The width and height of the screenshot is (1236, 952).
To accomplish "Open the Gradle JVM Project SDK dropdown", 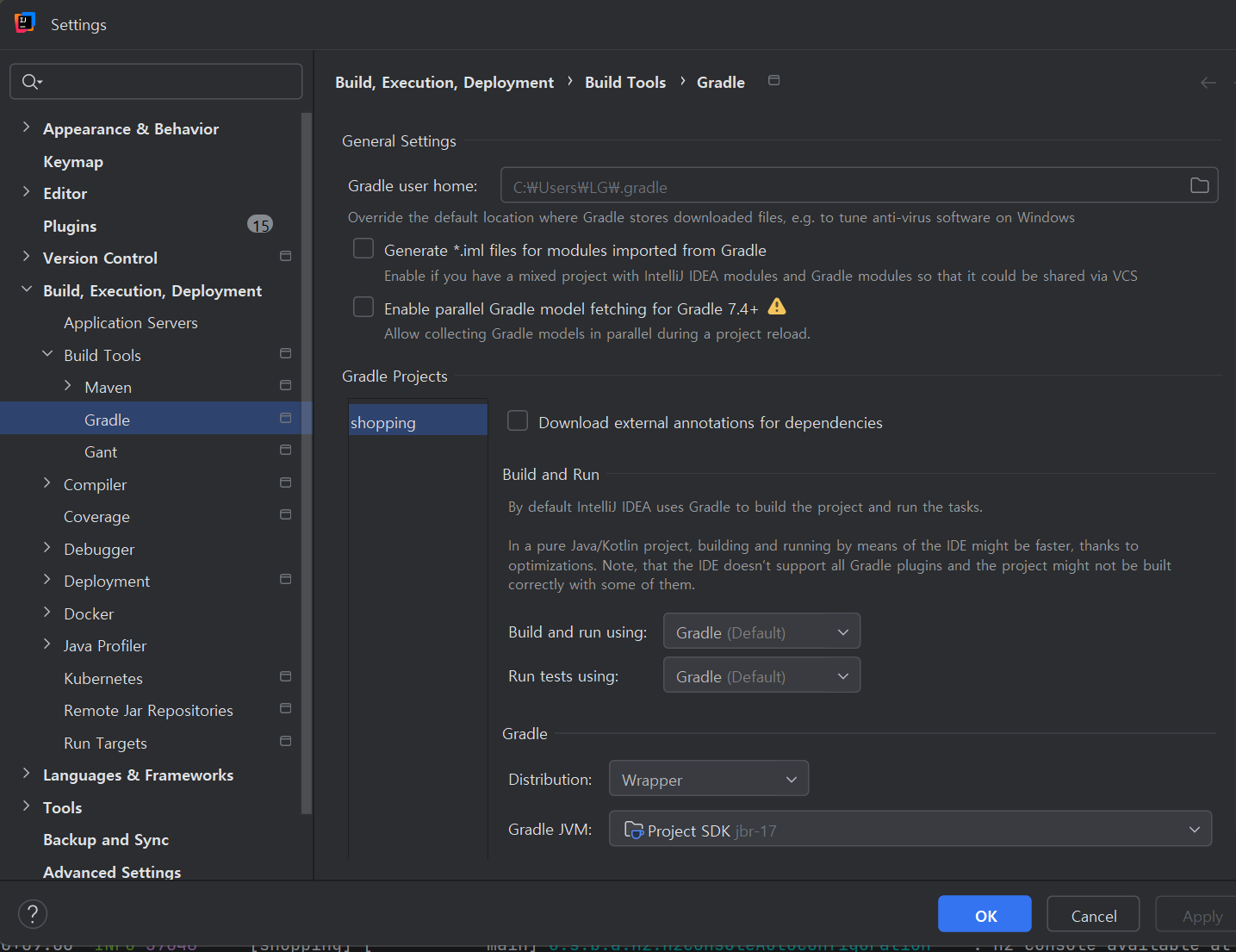I will (910, 828).
